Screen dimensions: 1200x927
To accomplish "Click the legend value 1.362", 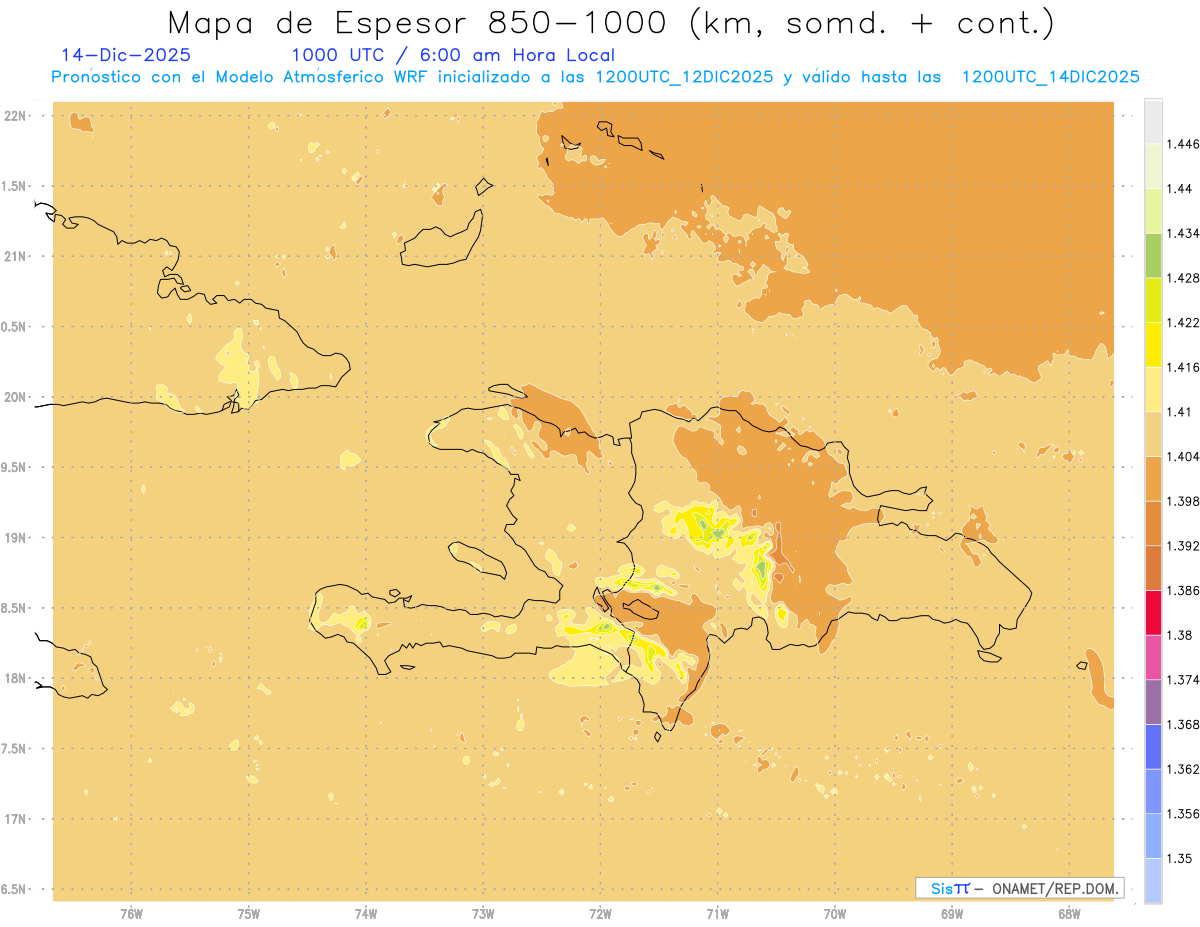I will [x=1184, y=769].
